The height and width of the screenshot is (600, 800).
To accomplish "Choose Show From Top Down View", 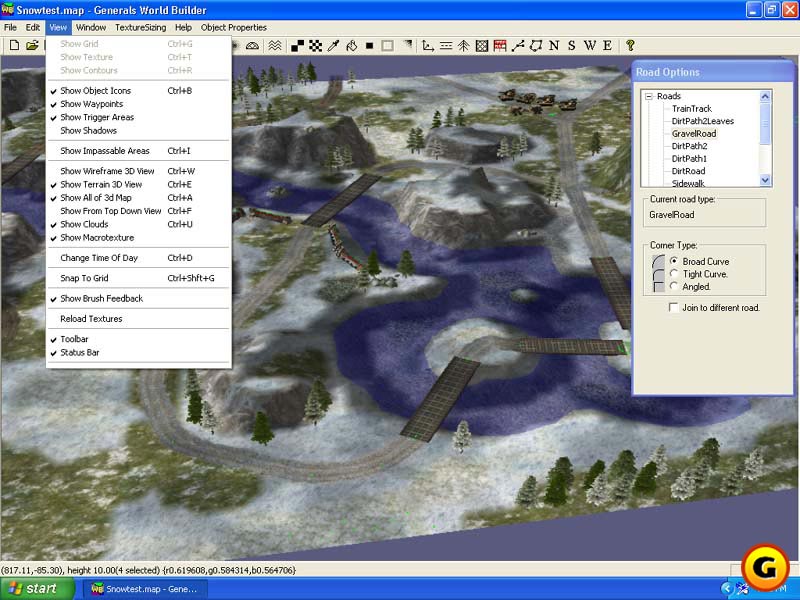I will pyautogui.click(x=138, y=211).
